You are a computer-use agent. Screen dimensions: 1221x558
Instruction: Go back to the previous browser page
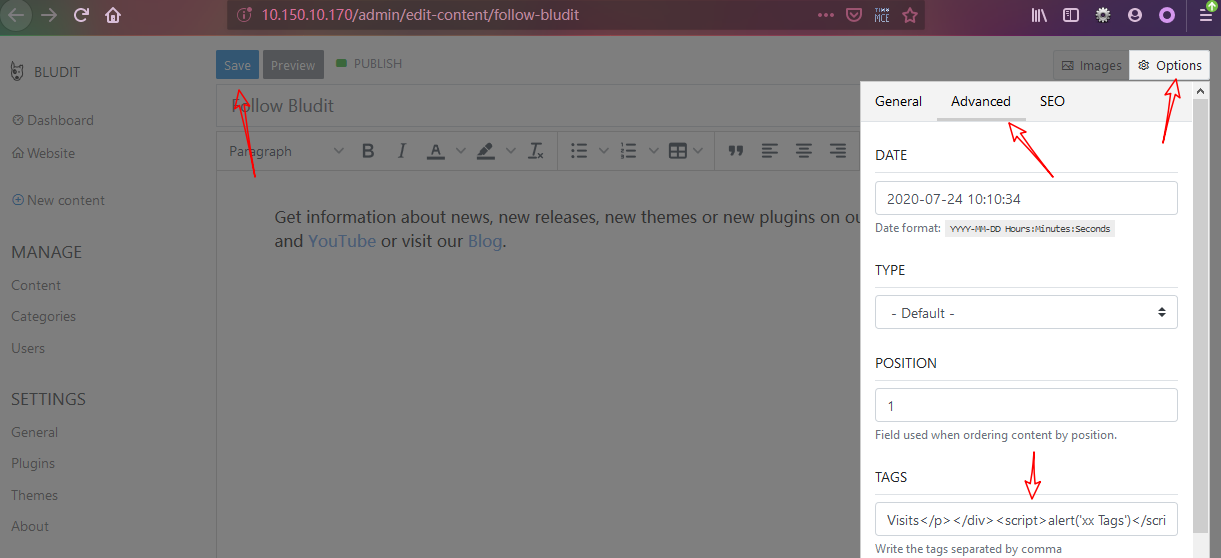click(17, 15)
